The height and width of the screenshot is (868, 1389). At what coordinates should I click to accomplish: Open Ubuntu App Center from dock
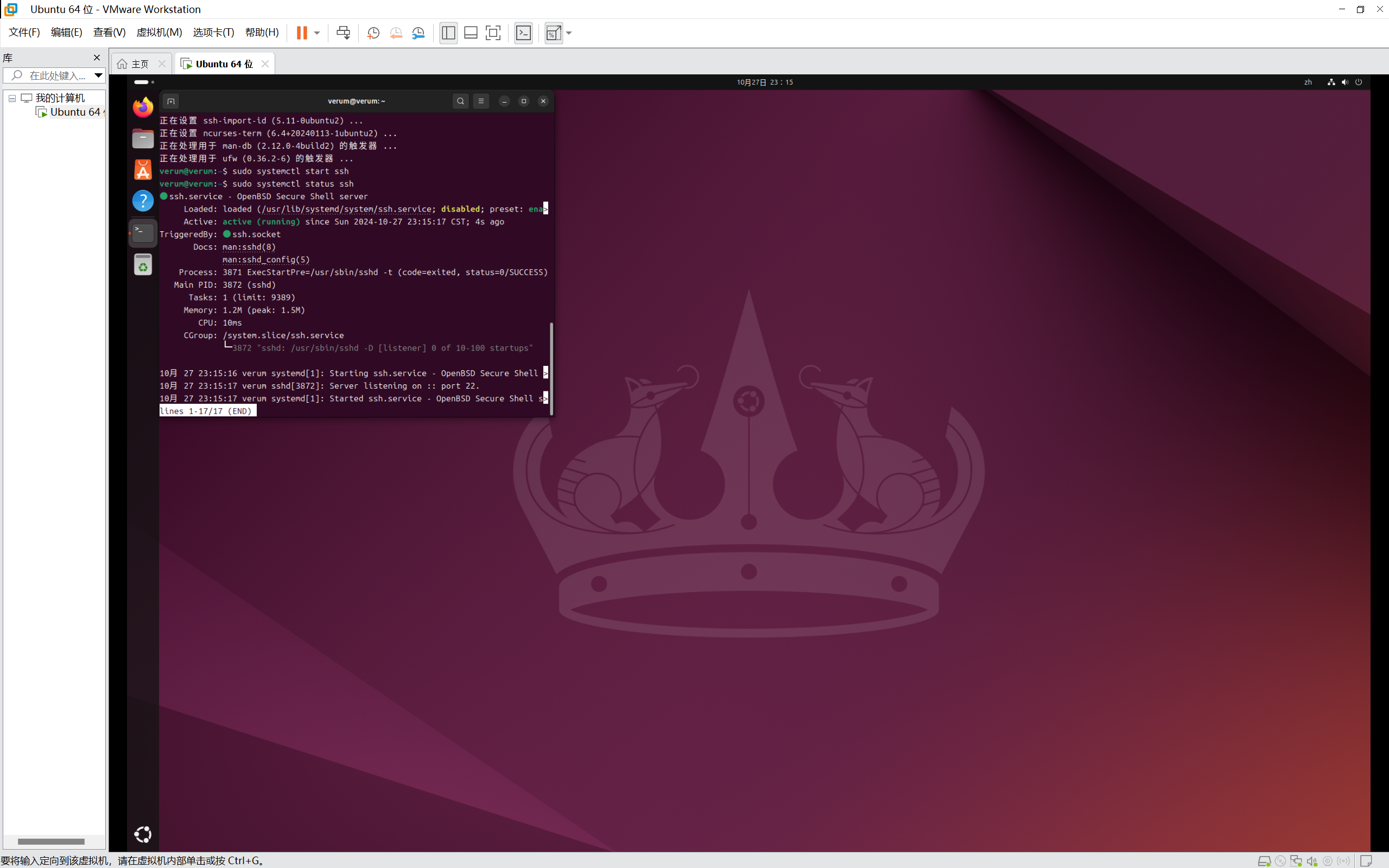(143, 169)
